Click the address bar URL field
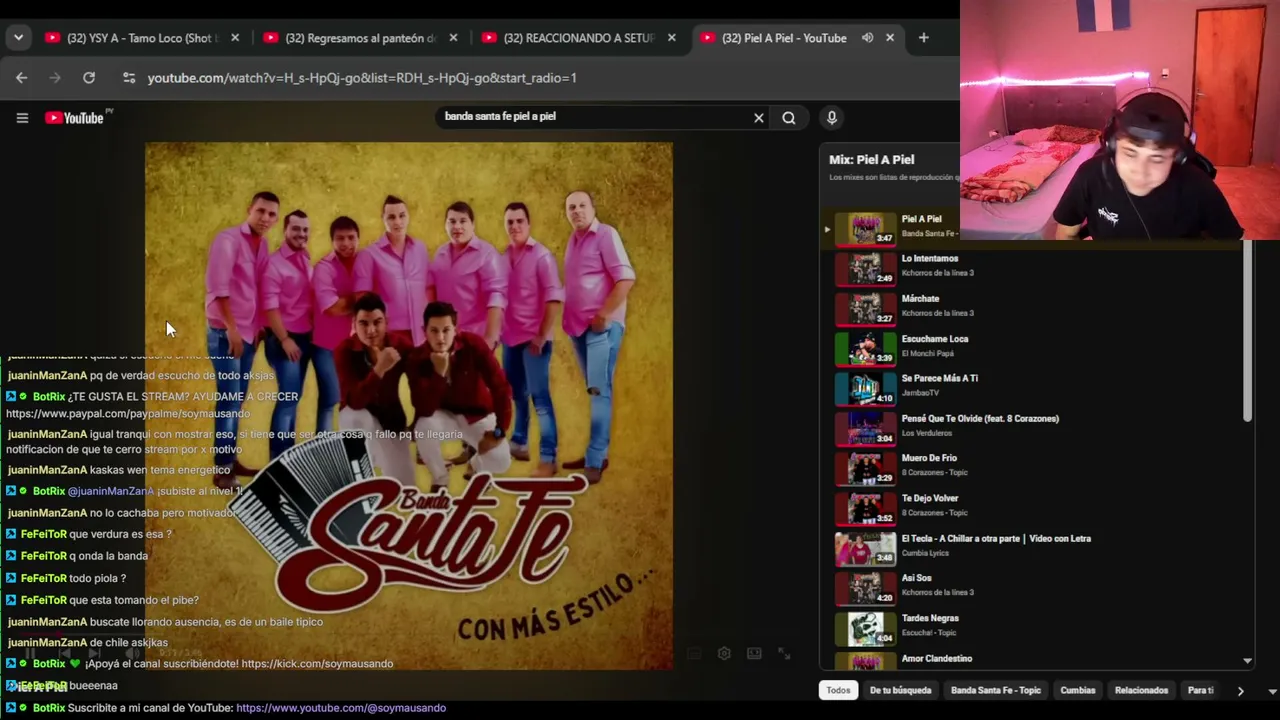 click(x=362, y=78)
